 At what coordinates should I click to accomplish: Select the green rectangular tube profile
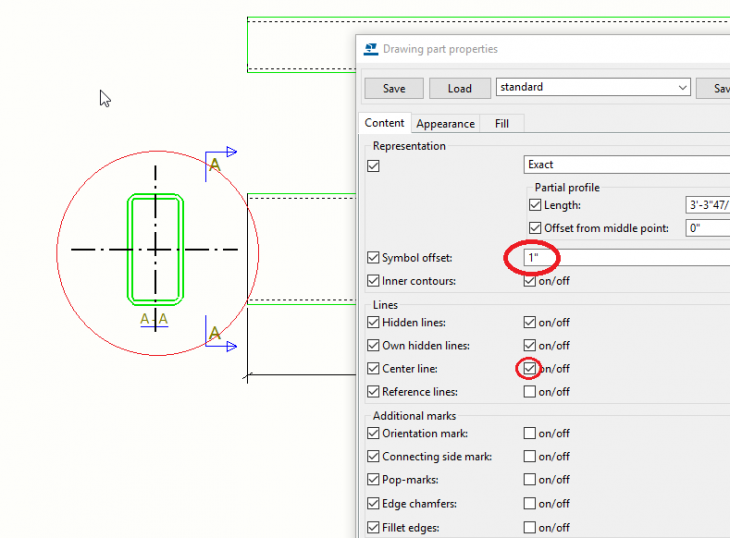coord(155,249)
